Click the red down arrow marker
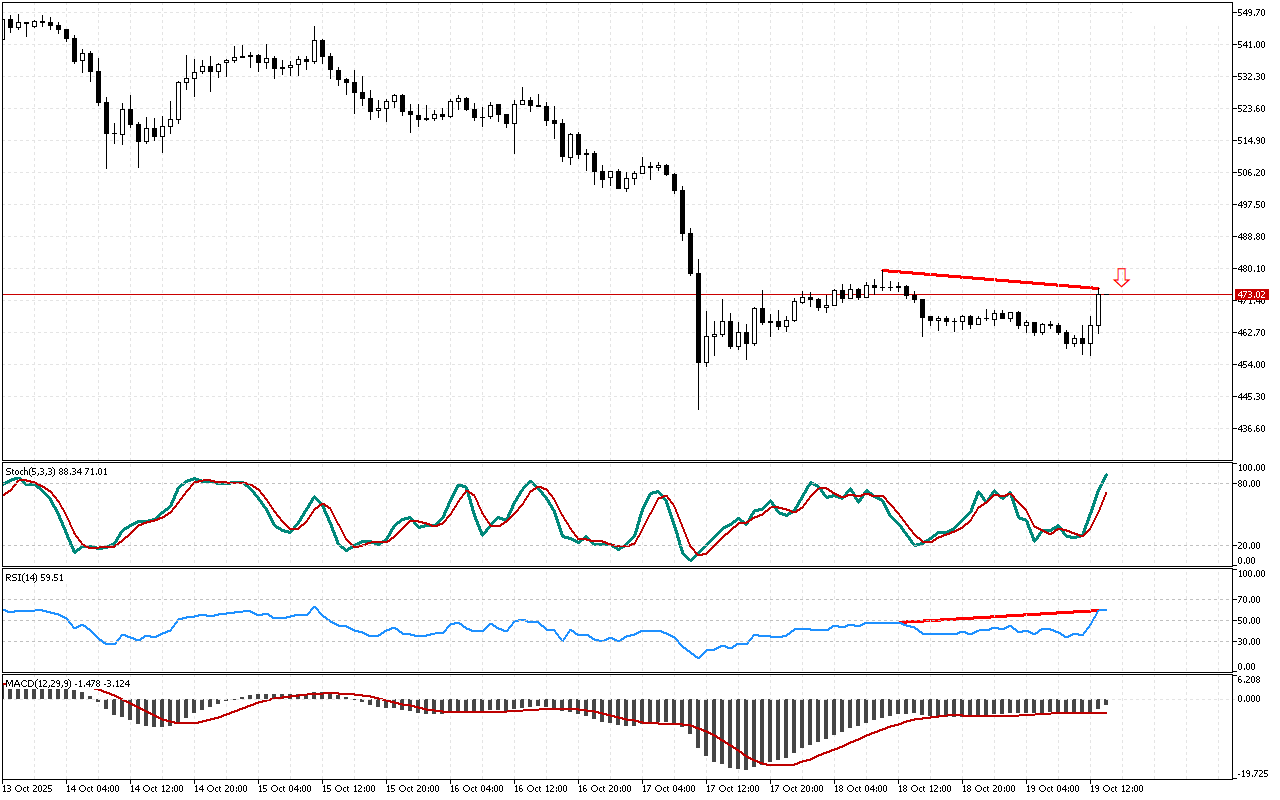This screenshot has width=1280, height=800. (1121, 278)
